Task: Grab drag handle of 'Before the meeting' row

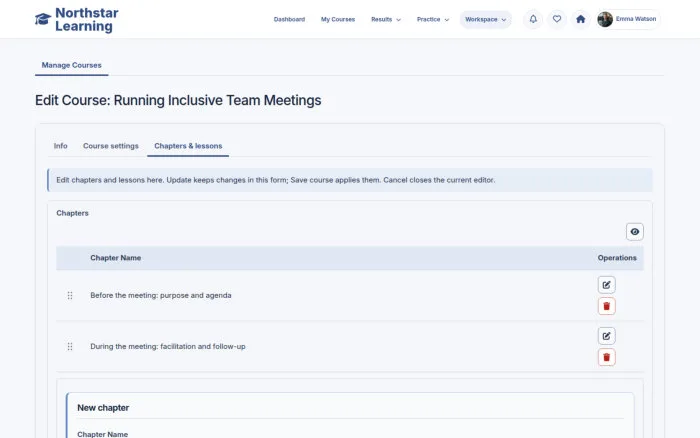Action: point(70,296)
